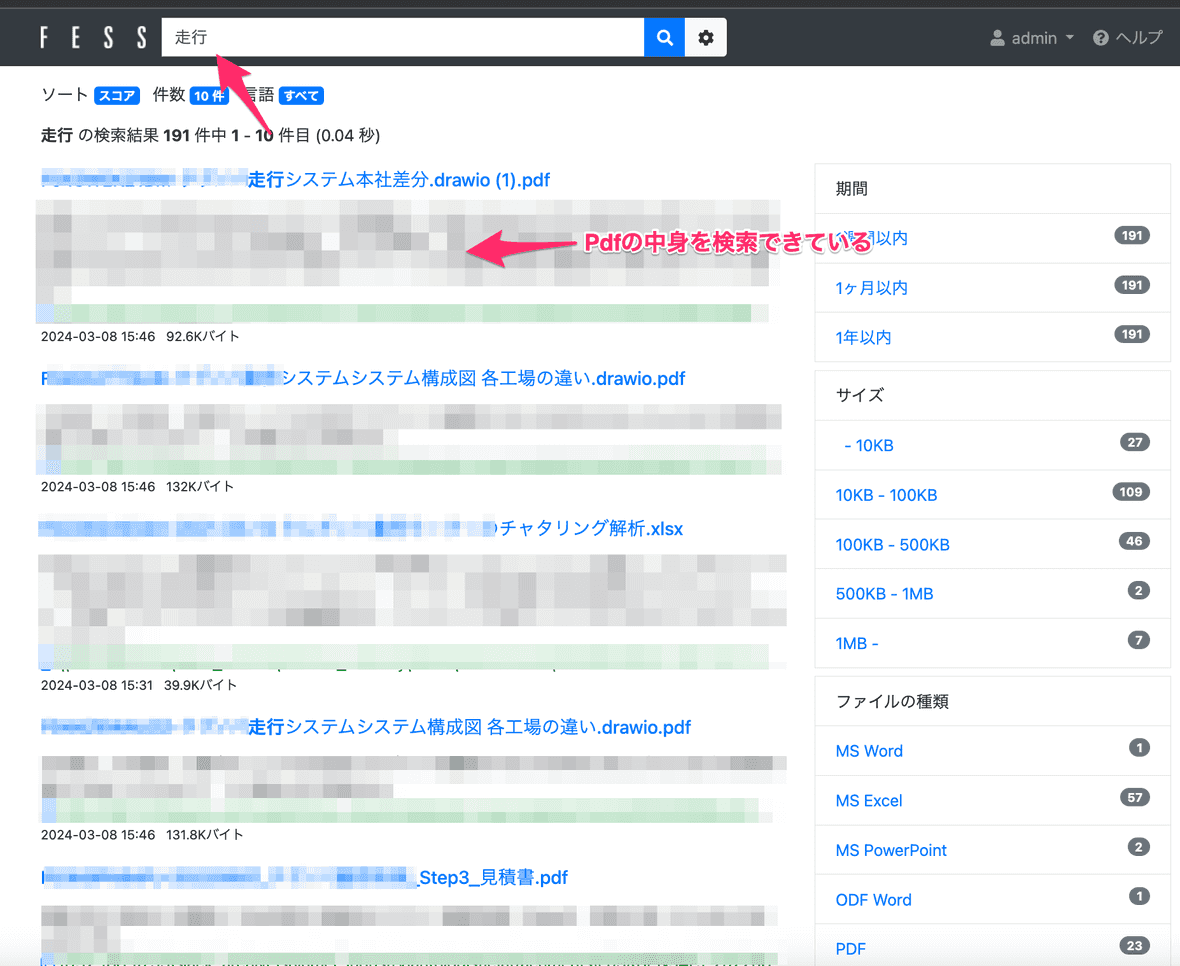Image resolution: width=1180 pixels, height=966 pixels.
Task: Click the magnifier search button
Action: coord(664,38)
